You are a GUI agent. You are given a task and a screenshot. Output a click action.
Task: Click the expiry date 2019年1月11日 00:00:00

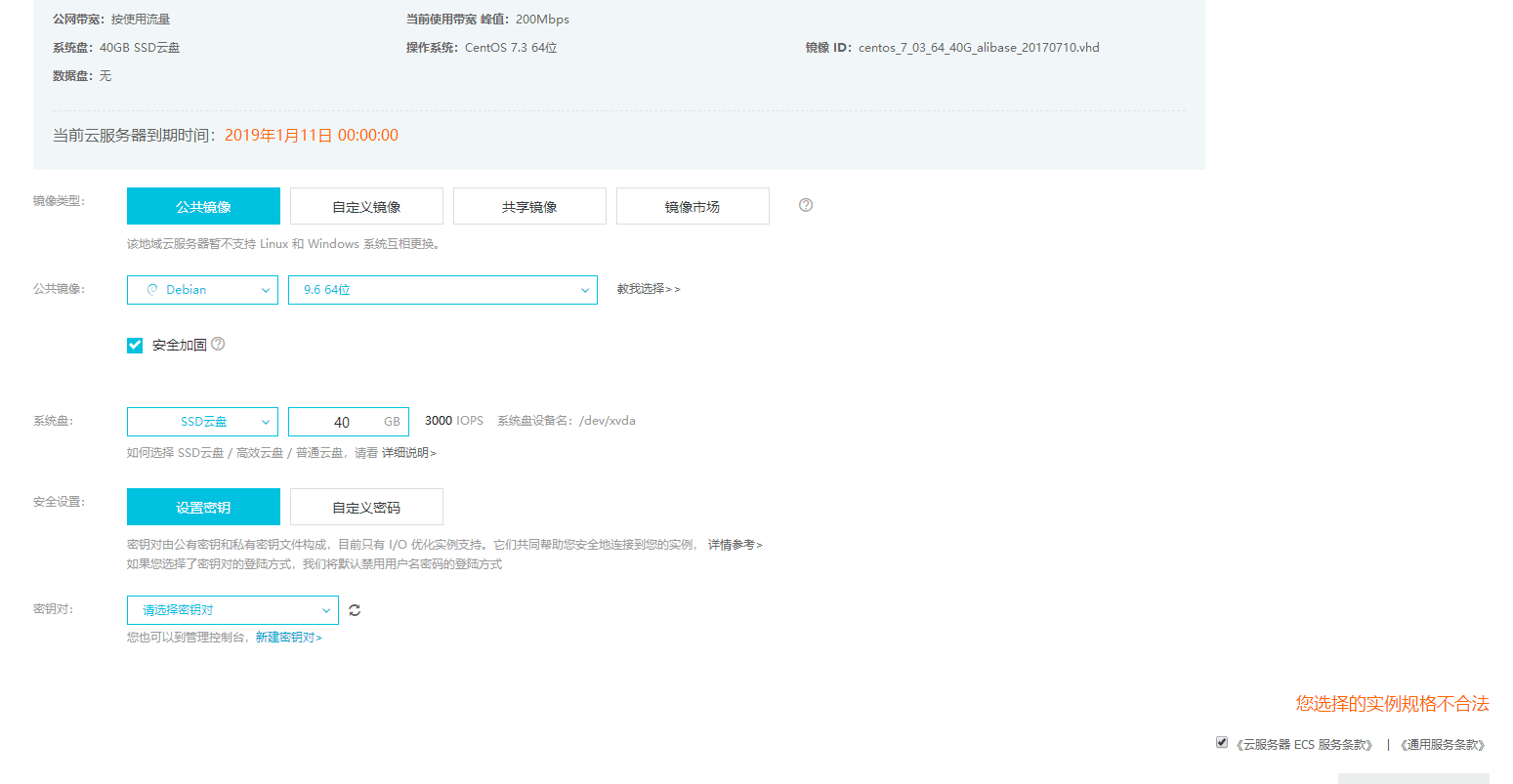click(312, 136)
